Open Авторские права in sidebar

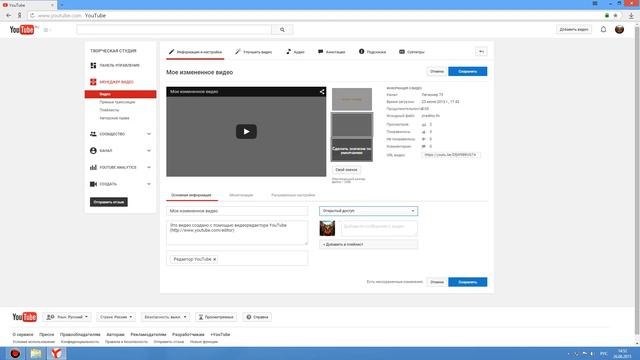pos(114,118)
